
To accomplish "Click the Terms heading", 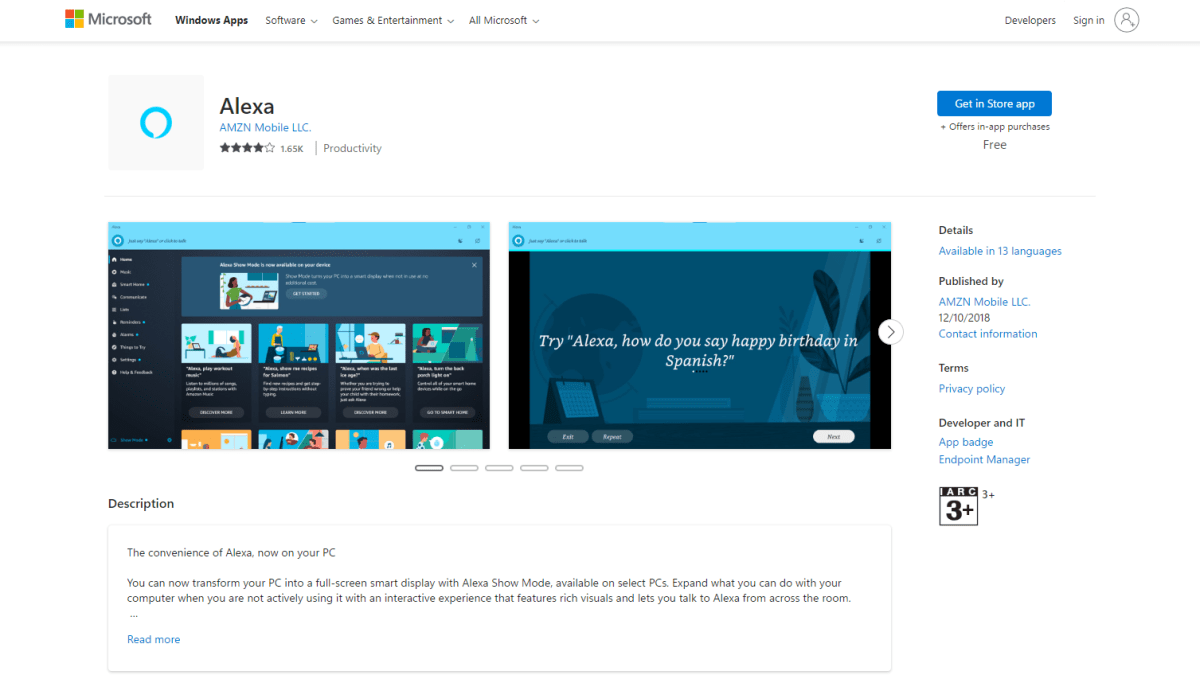I will tap(954, 368).
